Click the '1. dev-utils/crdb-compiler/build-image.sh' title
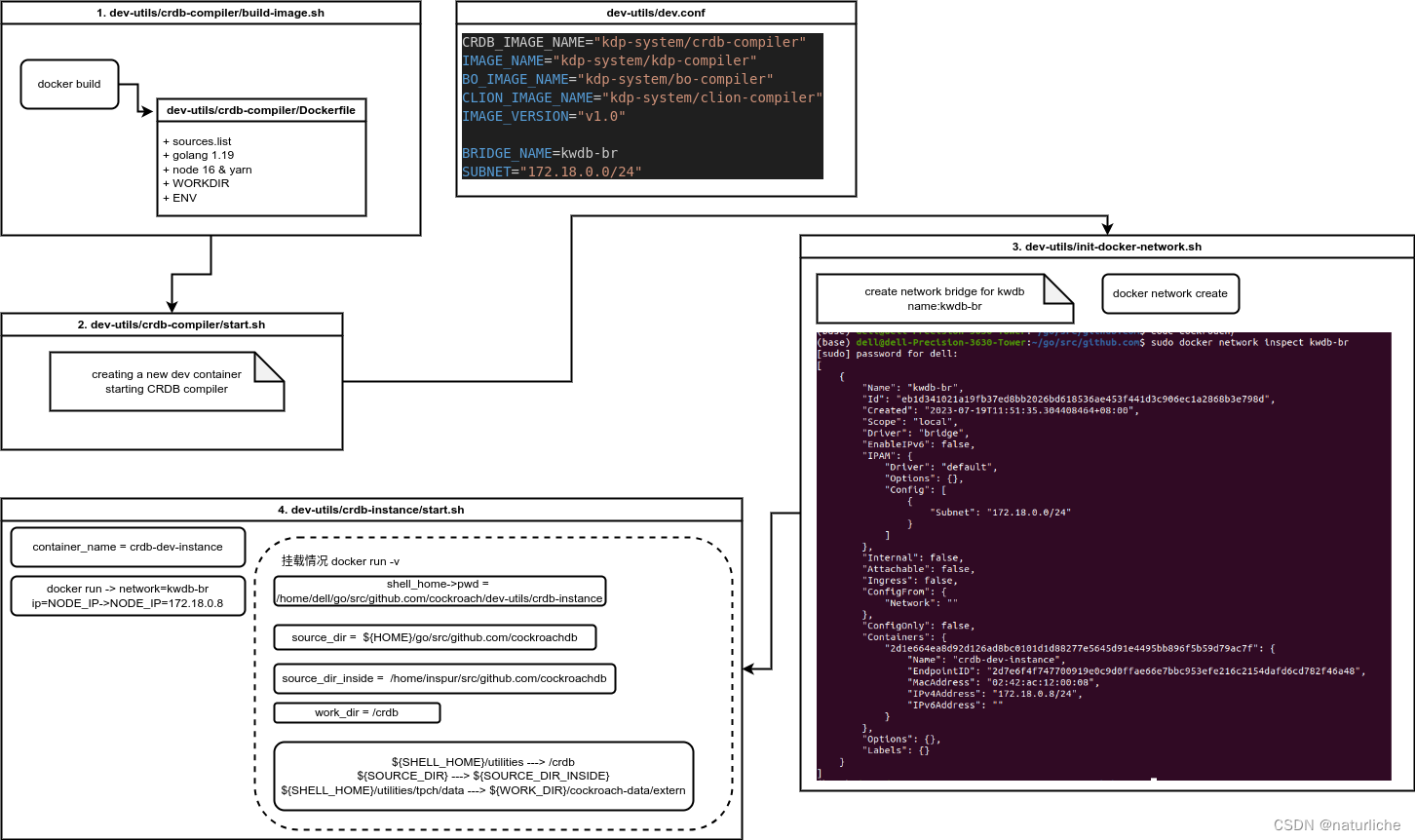This screenshot has height=840, width=1415. pyautogui.click(x=210, y=13)
